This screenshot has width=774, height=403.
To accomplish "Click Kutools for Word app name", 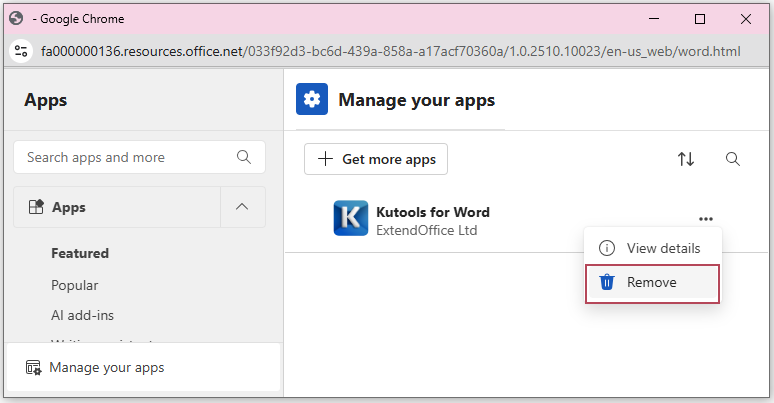I will click(433, 212).
